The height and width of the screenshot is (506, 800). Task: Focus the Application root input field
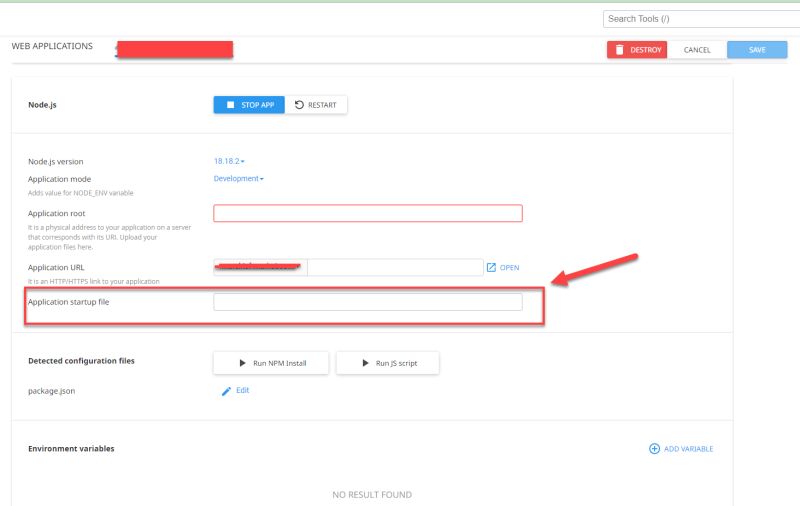point(368,213)
